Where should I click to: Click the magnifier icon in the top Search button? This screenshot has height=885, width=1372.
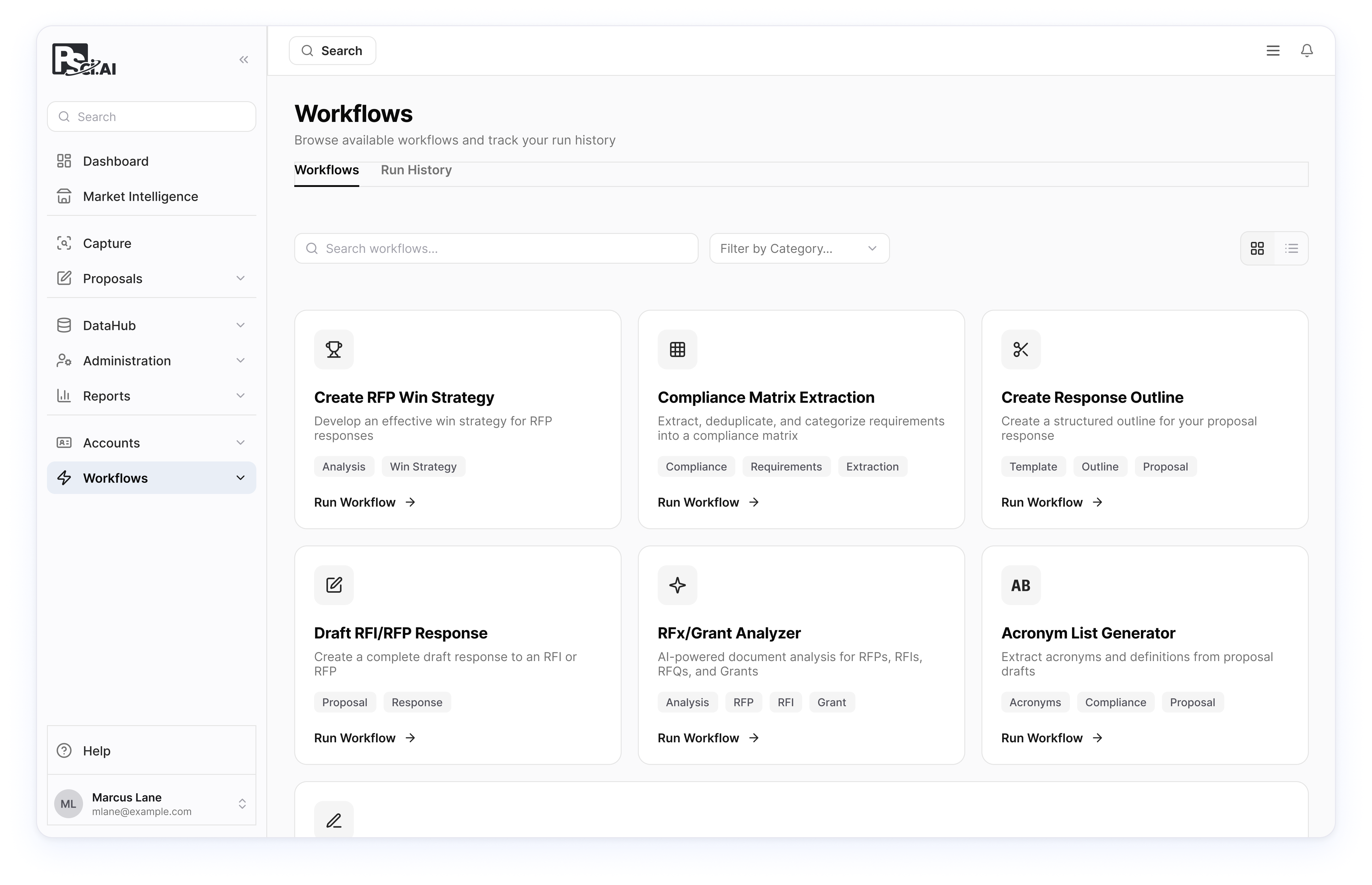pos(307,51)
